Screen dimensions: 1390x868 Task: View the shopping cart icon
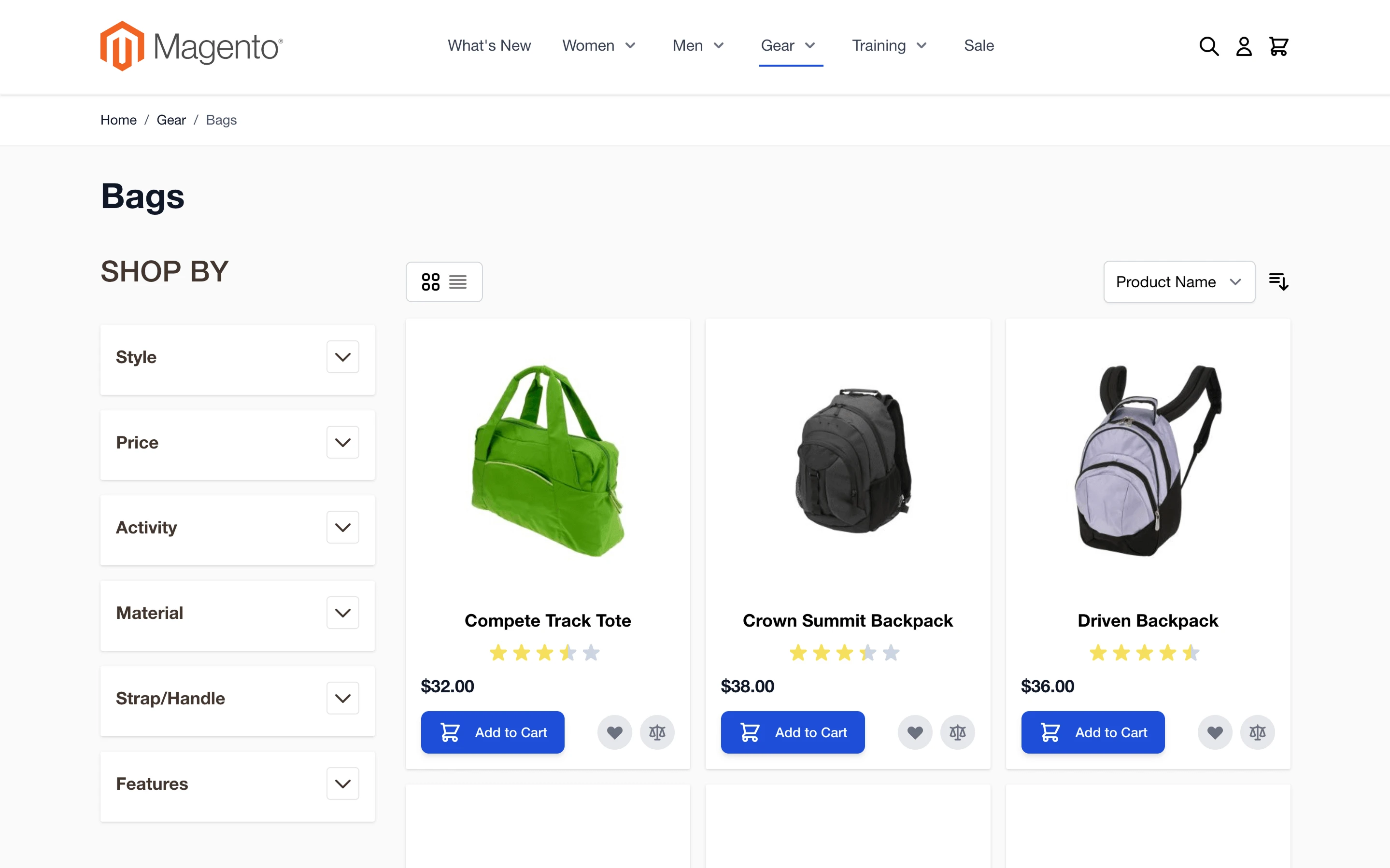click(x=1278, y=46)
